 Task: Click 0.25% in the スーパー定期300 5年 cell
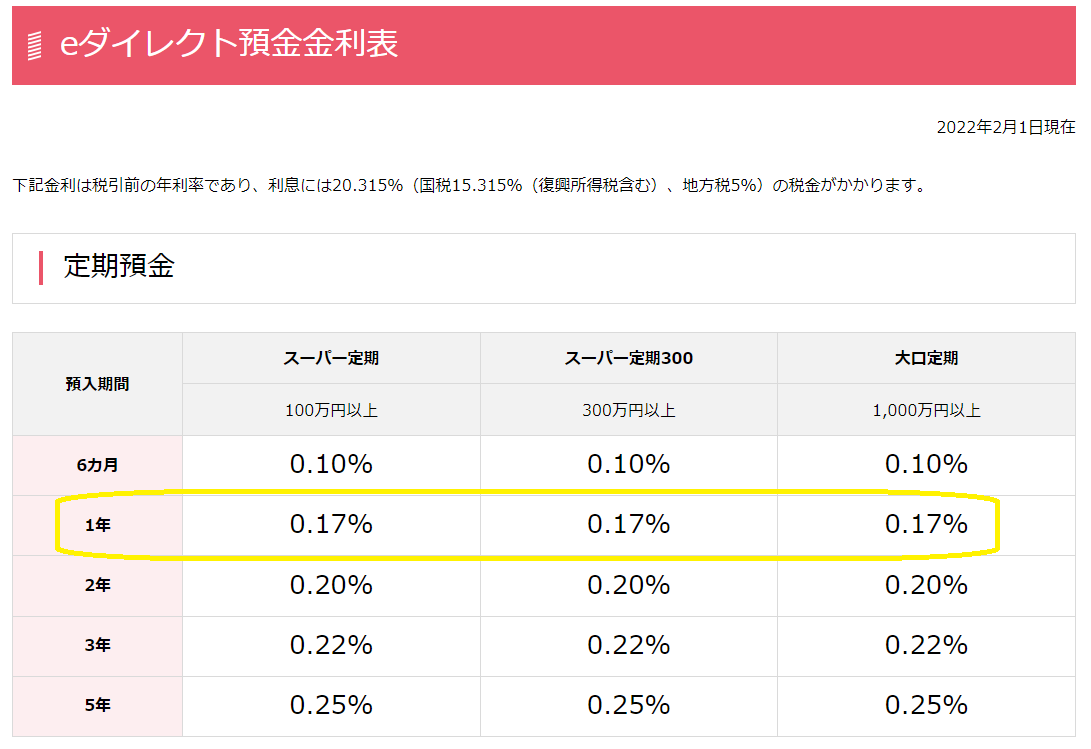(629, 705)
